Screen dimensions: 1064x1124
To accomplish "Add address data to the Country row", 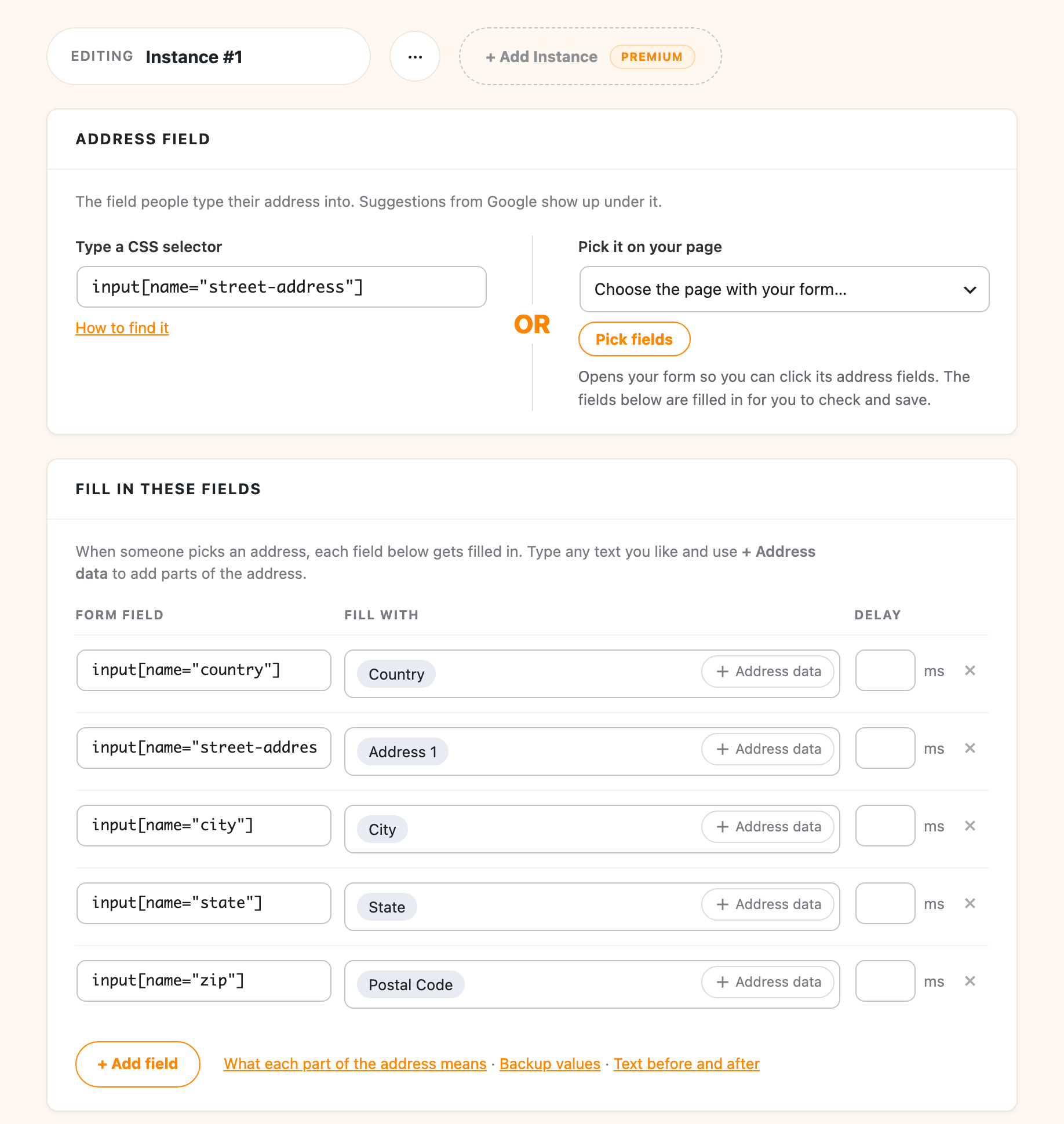I will [x=768, y=672].
